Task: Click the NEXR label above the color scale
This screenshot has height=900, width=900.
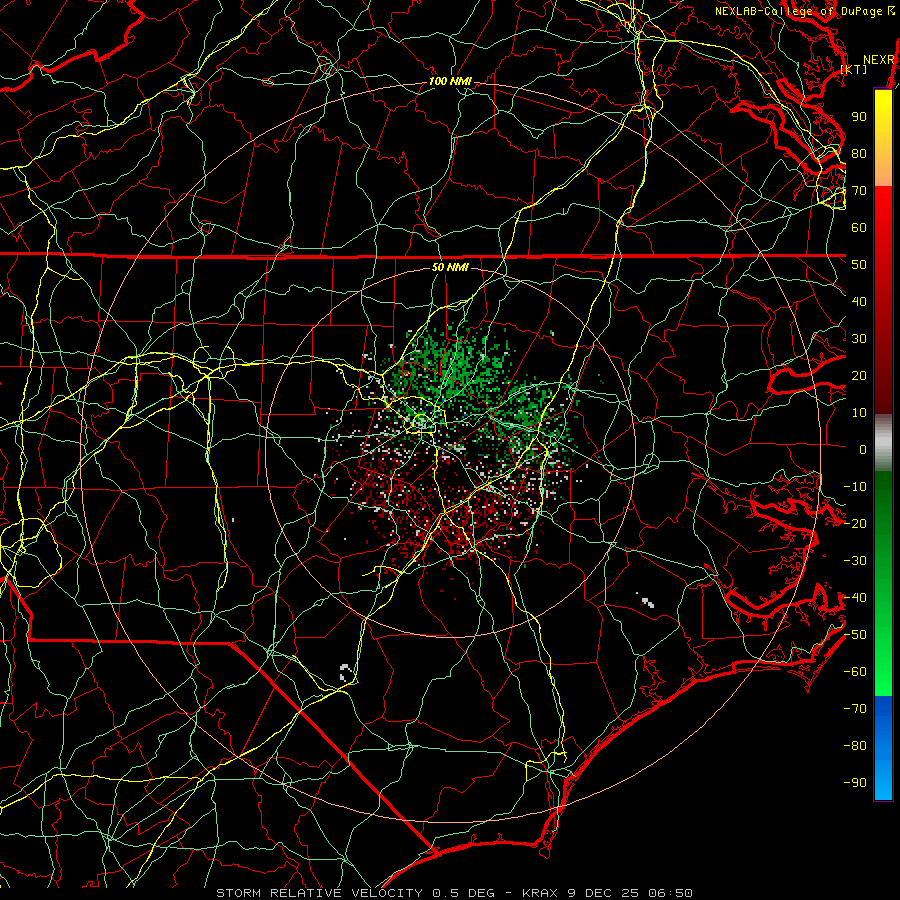Action: [x=879, y=60]
